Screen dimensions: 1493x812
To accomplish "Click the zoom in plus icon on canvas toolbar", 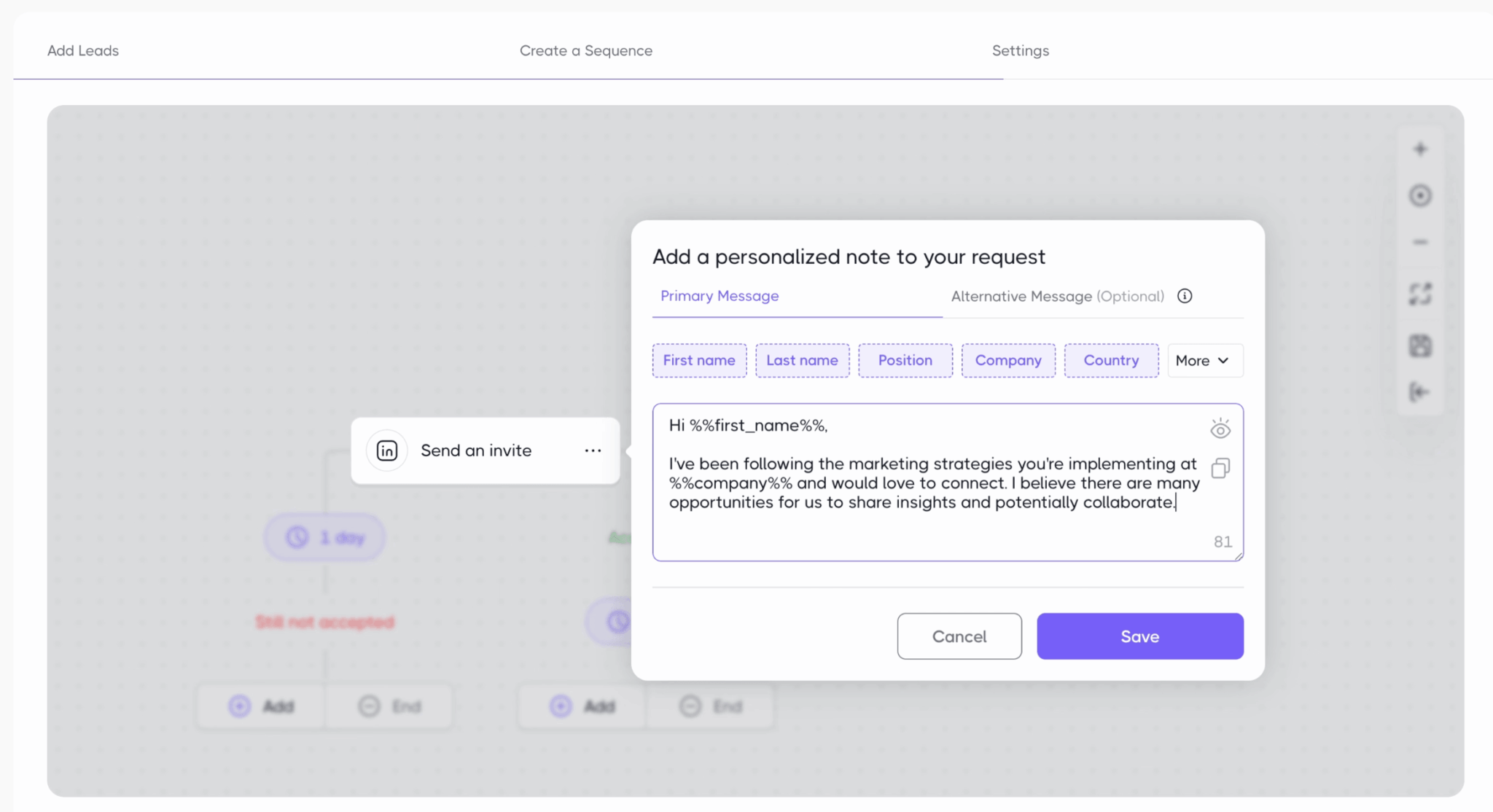I will coord(1420,149).
